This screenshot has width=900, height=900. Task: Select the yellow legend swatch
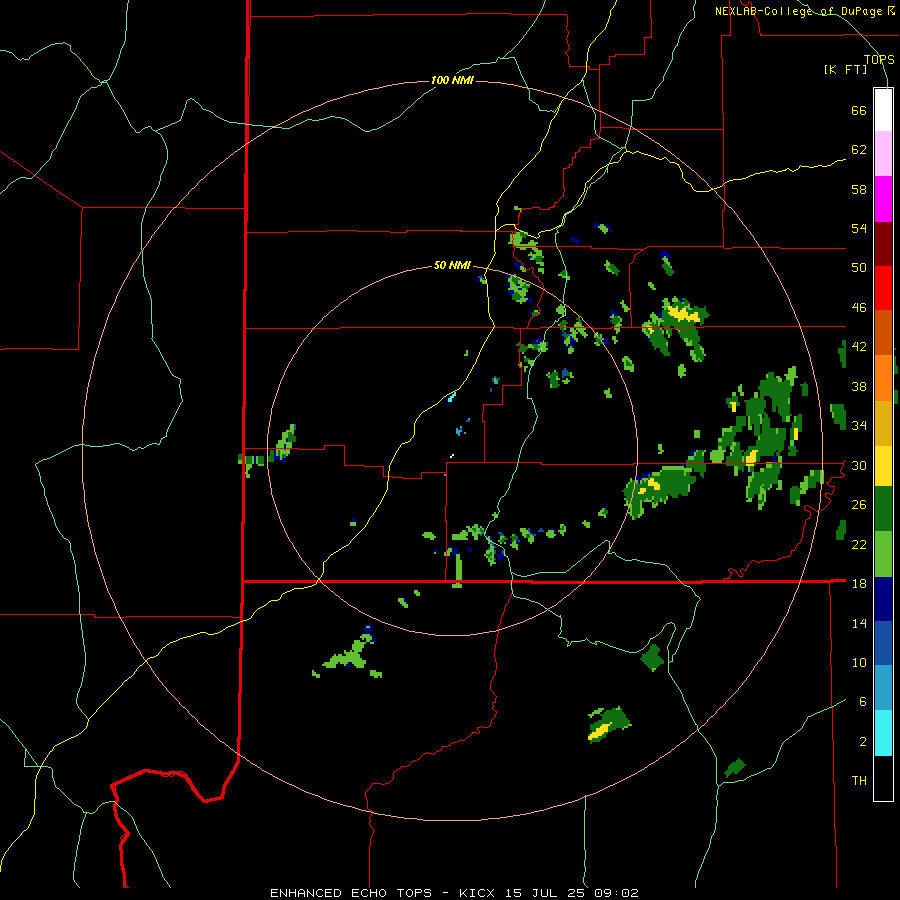click(x=883, y=466)
